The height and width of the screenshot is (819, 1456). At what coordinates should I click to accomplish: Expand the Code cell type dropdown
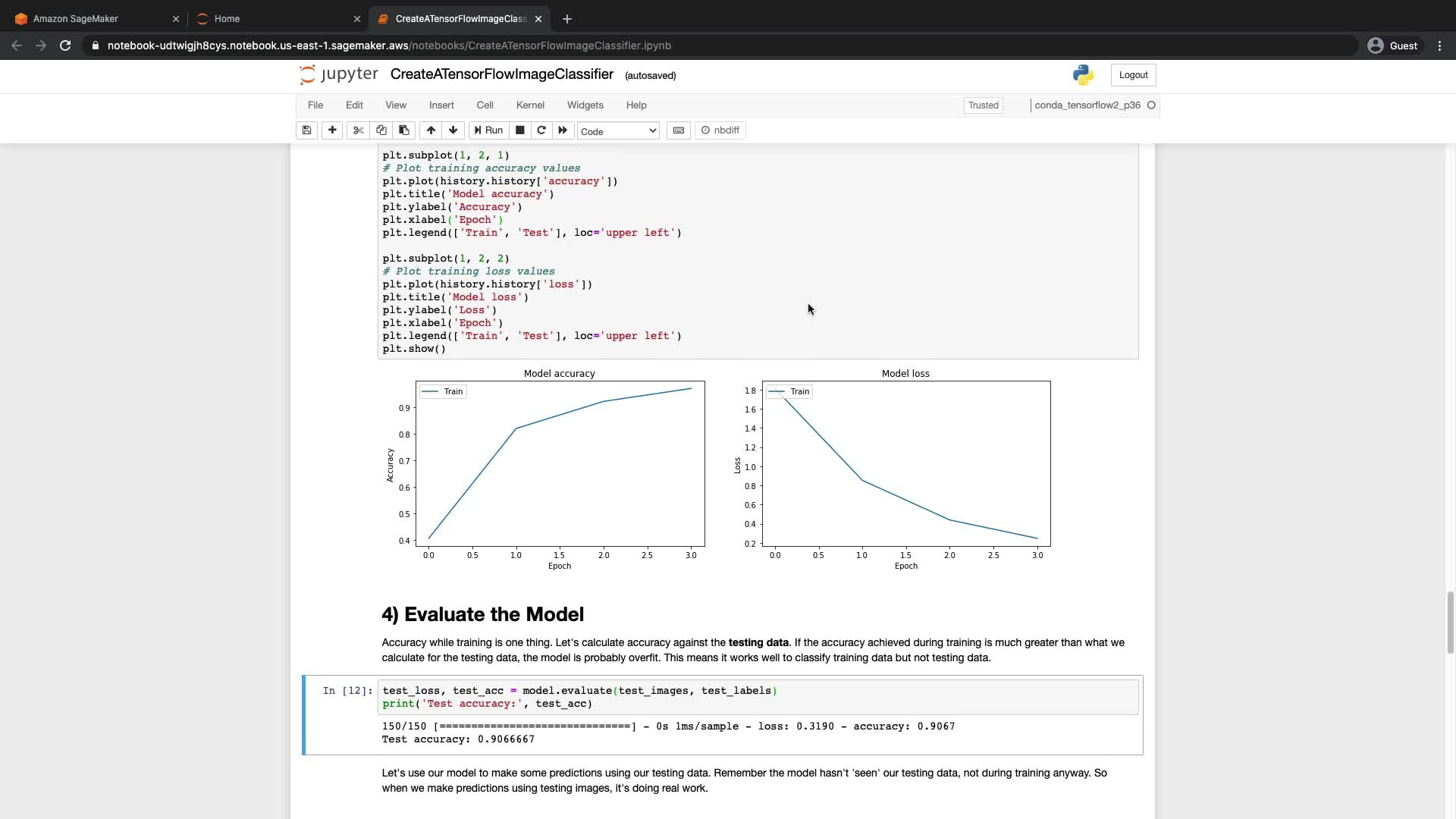618,131
